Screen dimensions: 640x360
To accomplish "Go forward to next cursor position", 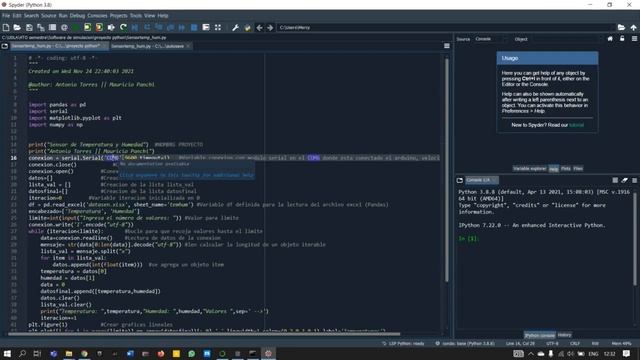I will pos(270,27).
